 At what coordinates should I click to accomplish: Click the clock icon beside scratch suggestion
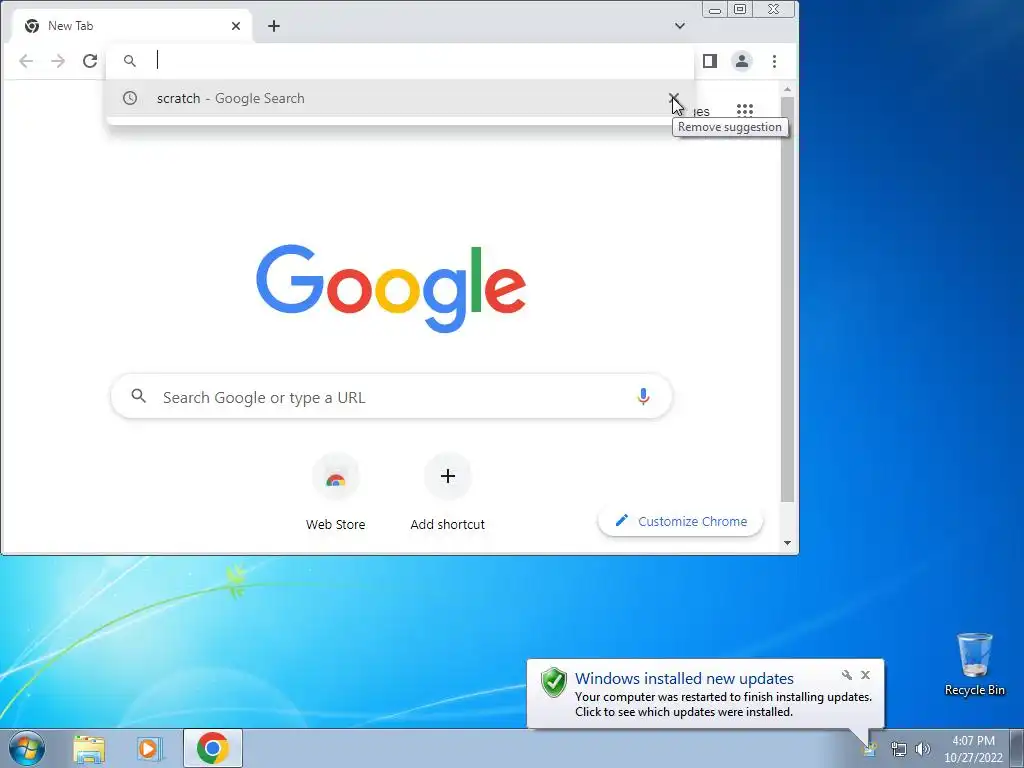[x=130, y=99]
